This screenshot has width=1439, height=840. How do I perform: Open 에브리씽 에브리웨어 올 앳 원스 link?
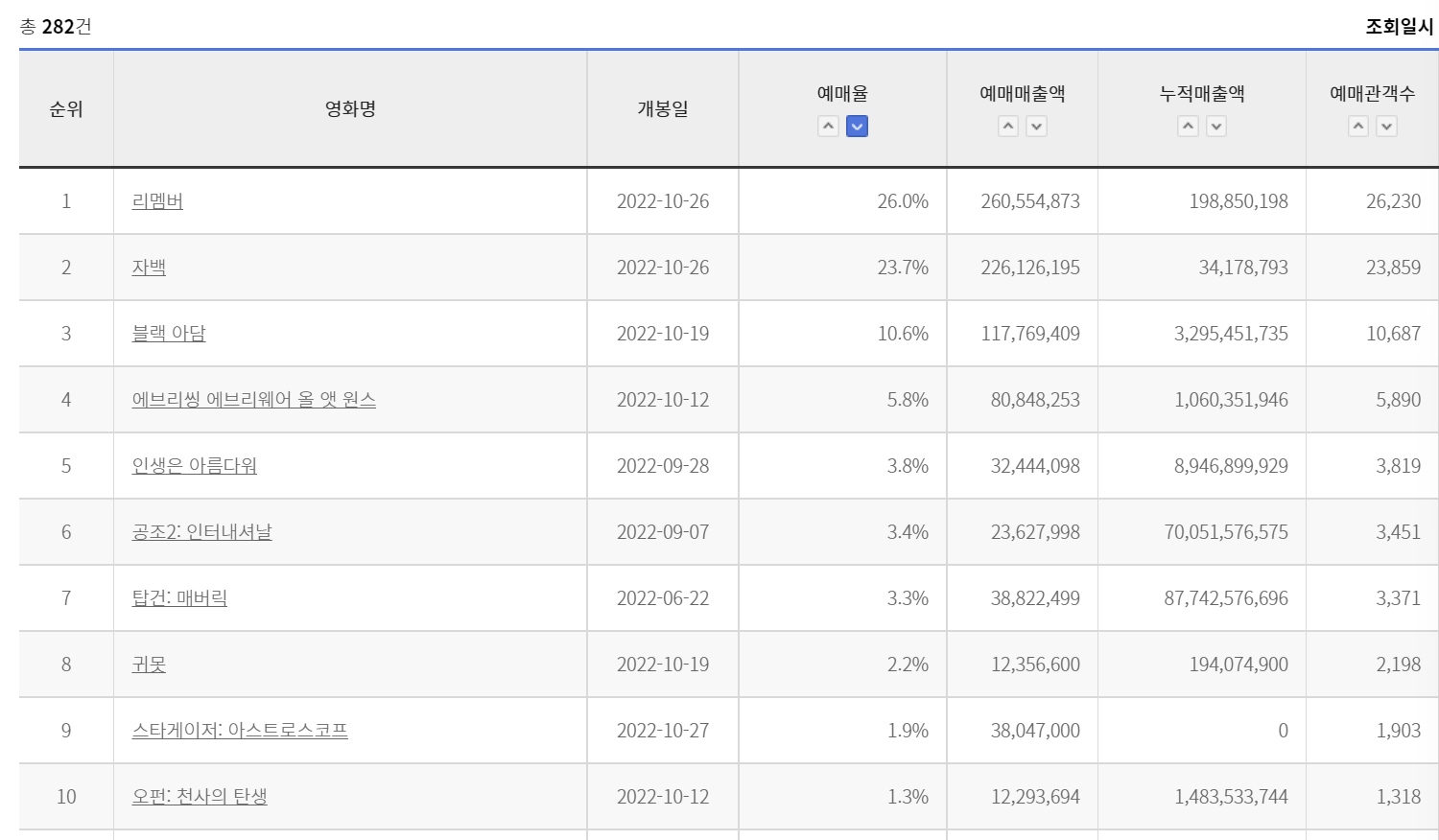[x=253, y=400]
